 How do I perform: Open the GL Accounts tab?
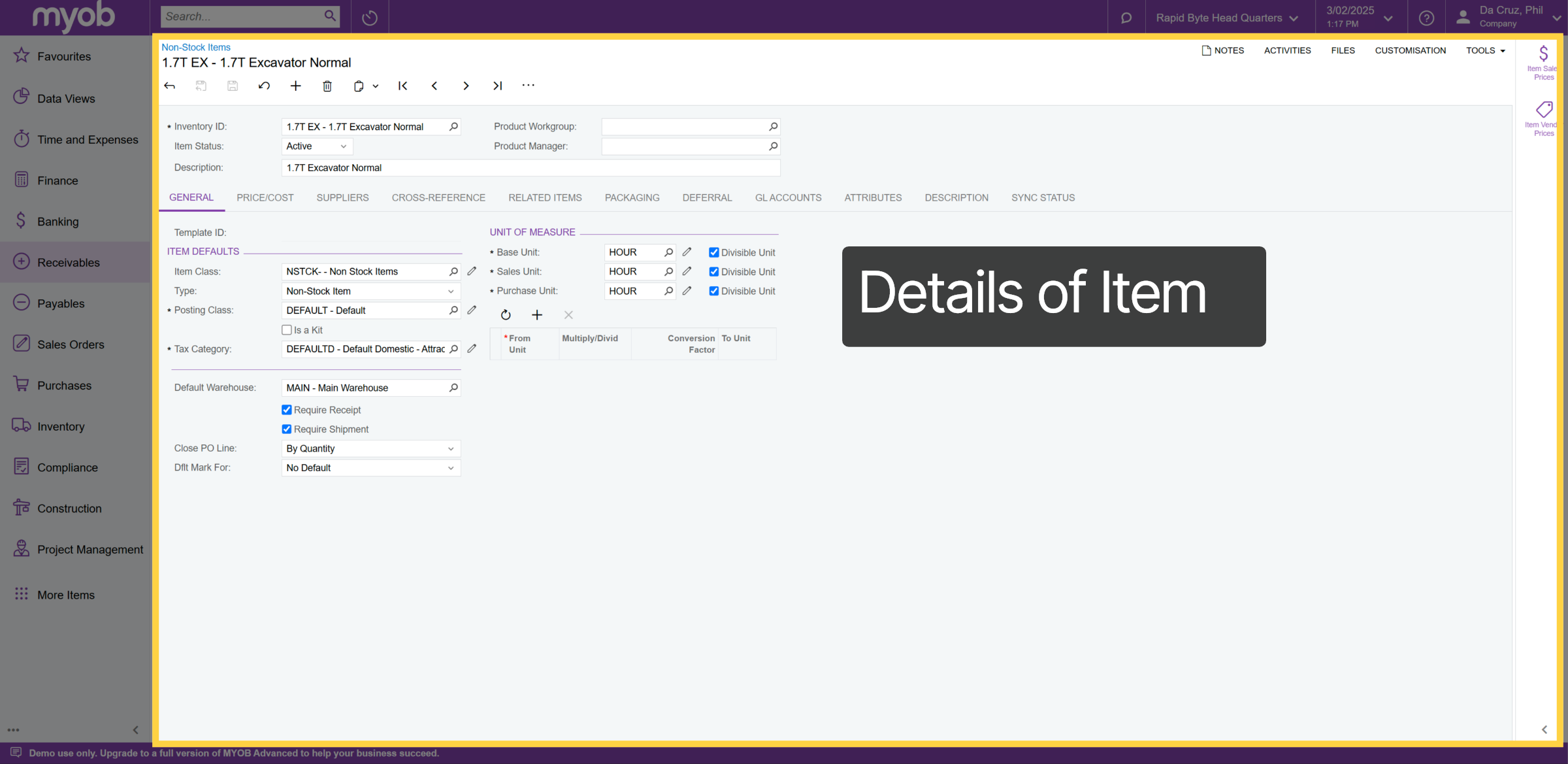[x=788, y=197]
